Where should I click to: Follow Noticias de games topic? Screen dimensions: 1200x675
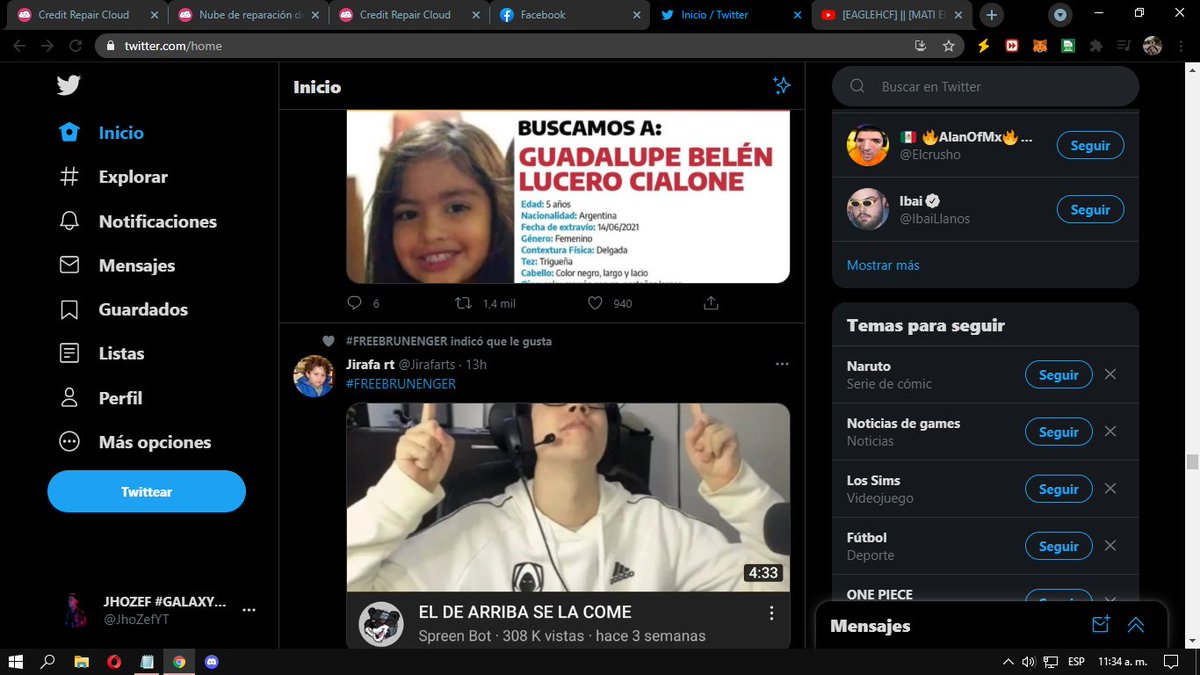(1058, 432)
